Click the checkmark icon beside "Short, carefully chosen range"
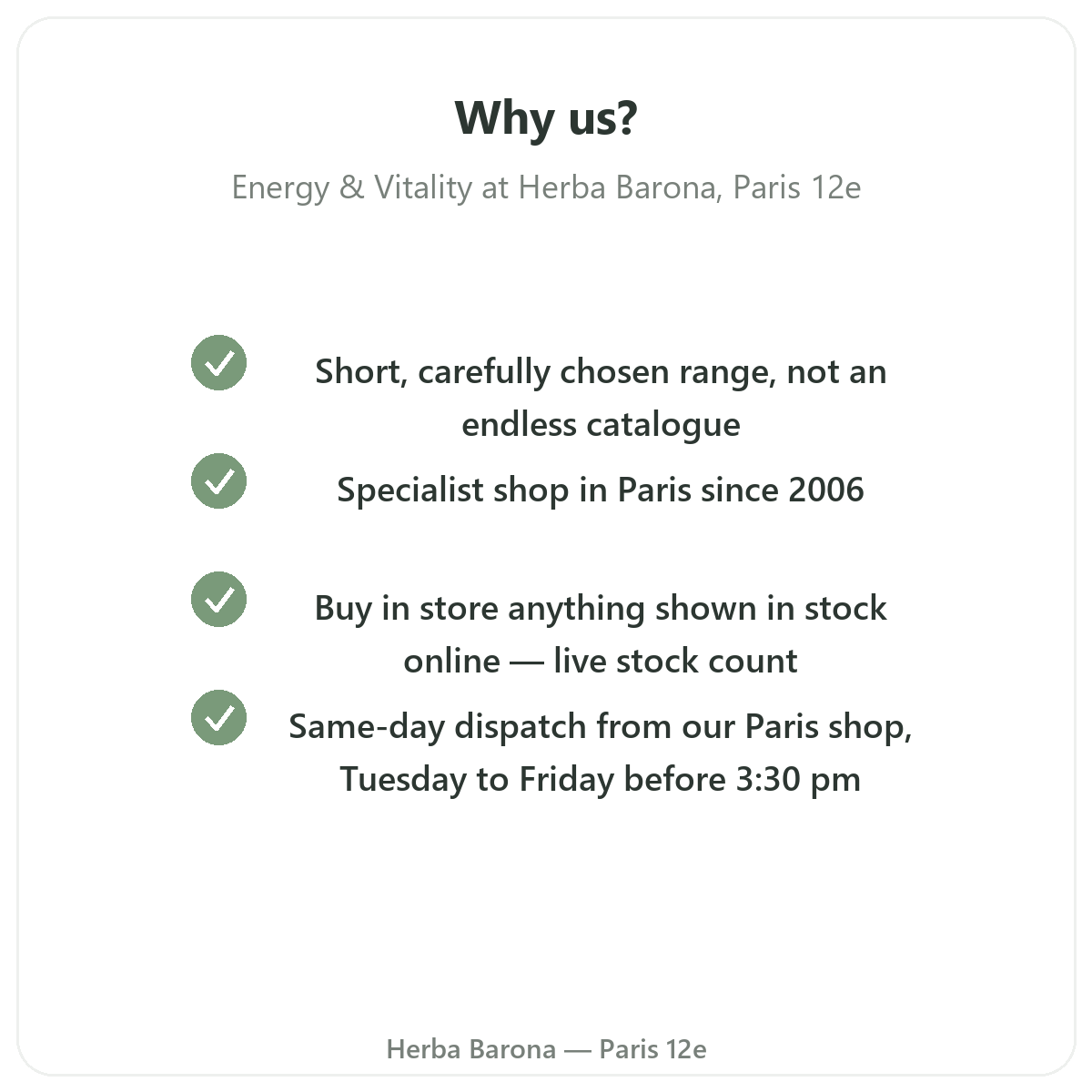Screen dimensions: 1092x1092 click(x=218, y=362)
